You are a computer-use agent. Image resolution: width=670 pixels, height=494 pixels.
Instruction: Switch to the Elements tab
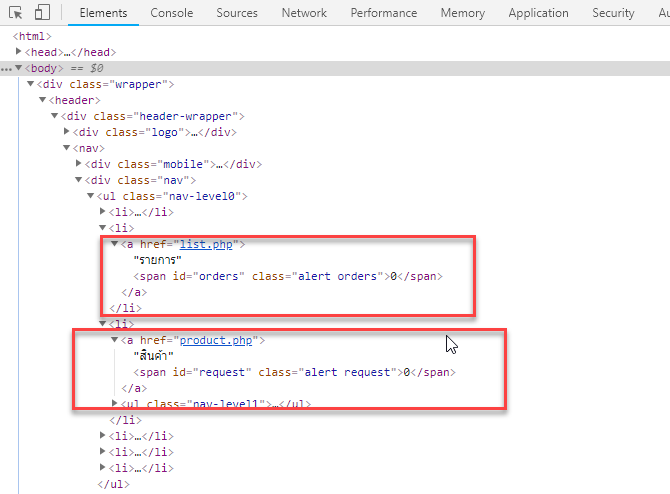tap(103, 13)
